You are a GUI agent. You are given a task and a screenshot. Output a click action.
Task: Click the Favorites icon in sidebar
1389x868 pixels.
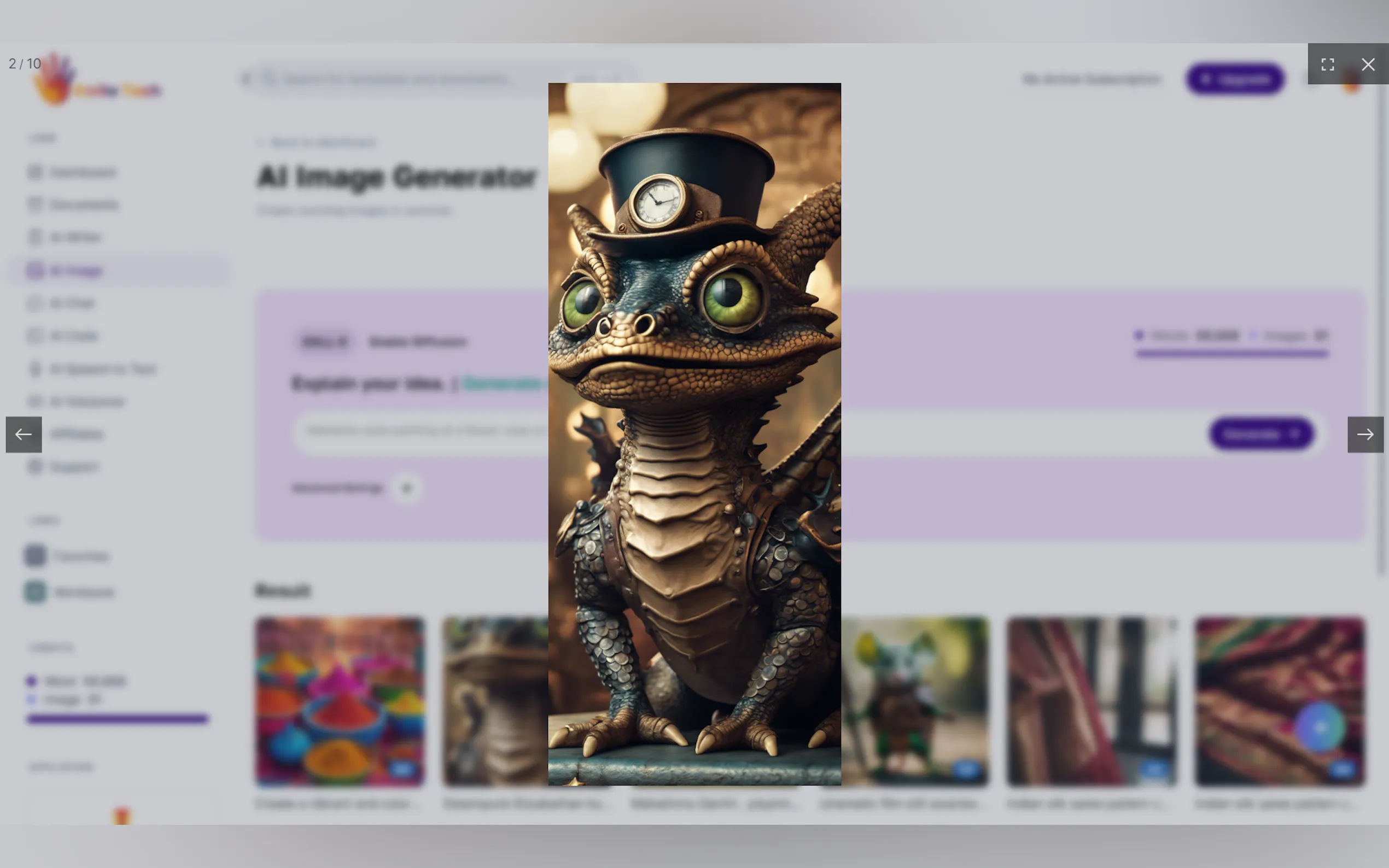(35, 556)
